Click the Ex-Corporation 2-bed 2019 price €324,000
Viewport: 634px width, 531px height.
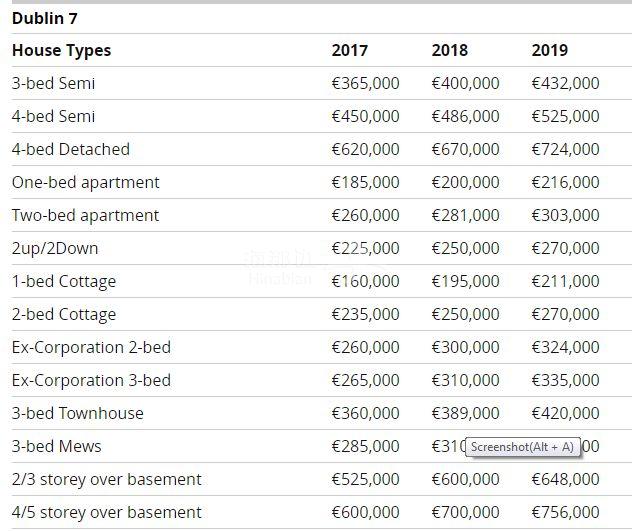(565, 347)
